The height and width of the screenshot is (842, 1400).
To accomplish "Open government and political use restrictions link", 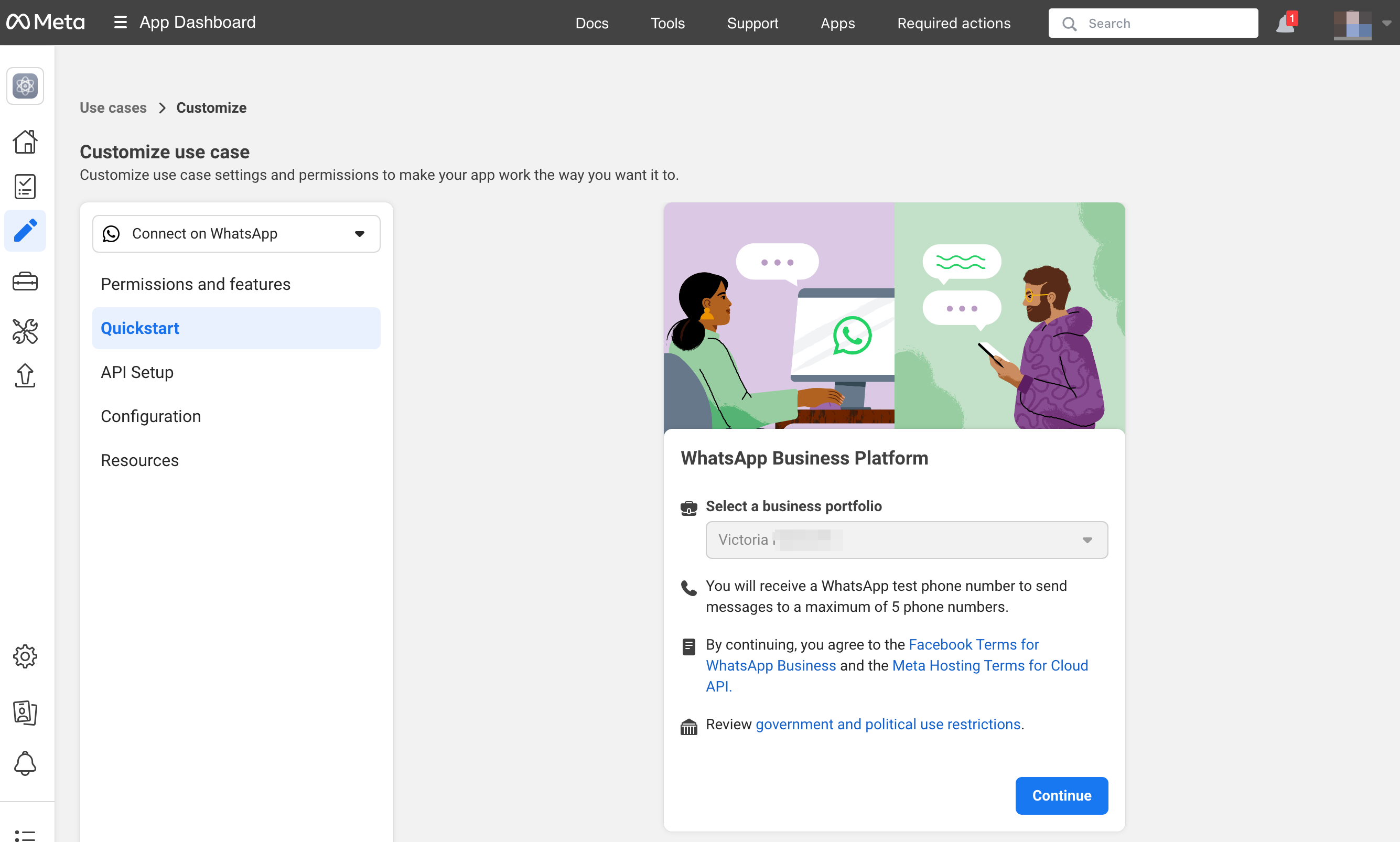I will click(888, 725).
